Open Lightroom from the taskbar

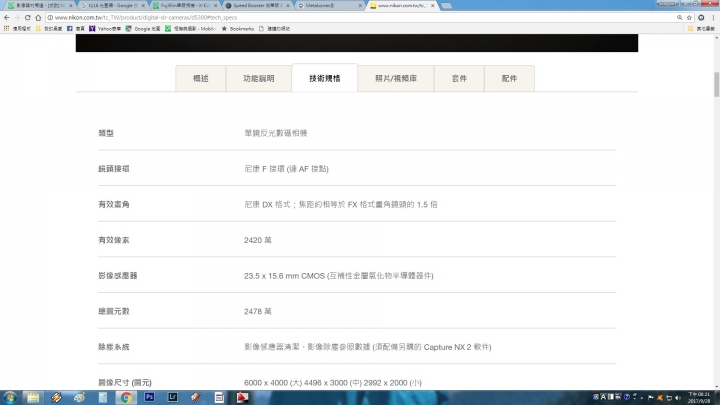(173, 397)
